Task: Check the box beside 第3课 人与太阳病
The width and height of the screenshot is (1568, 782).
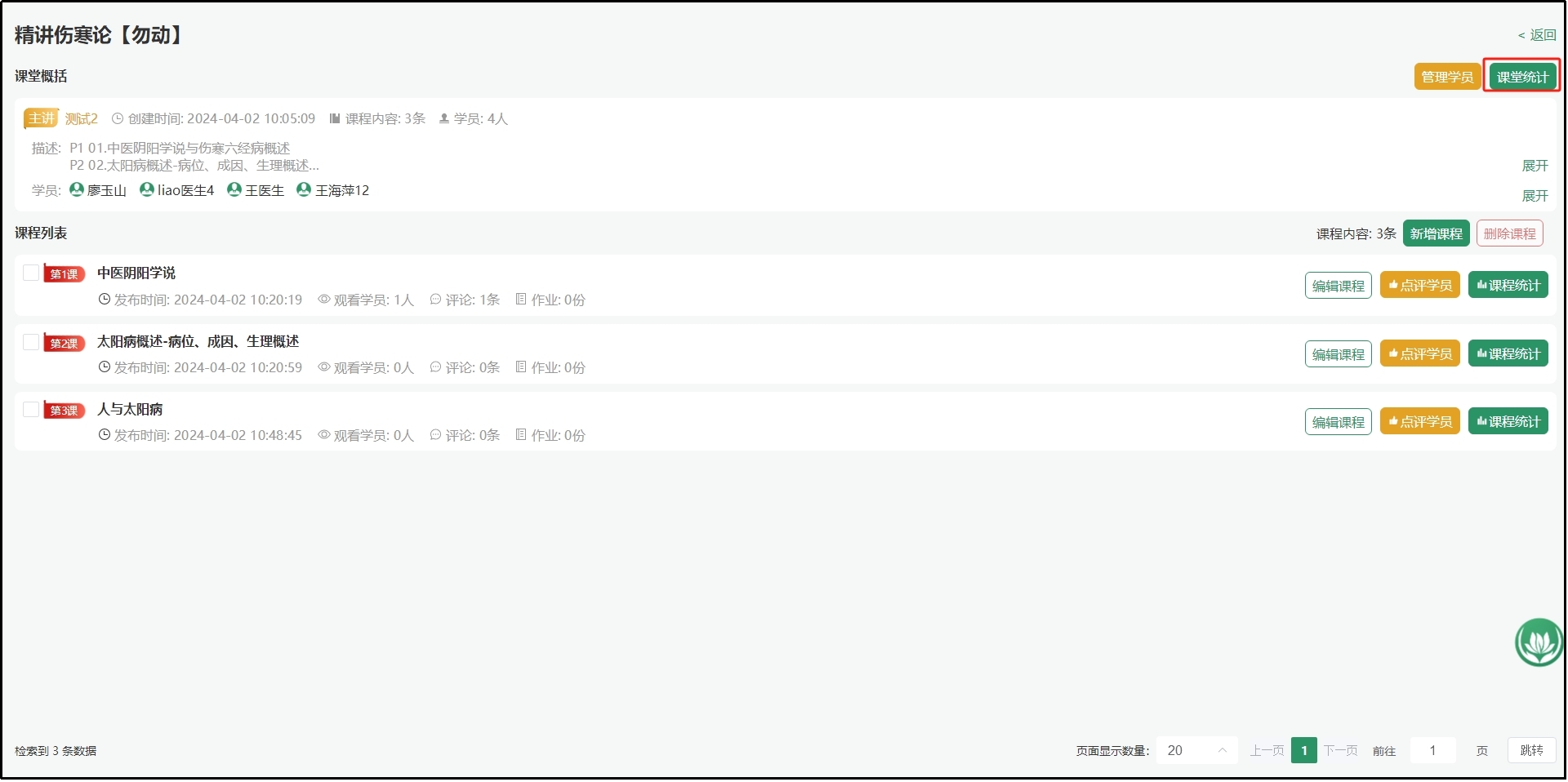Action: (31, 410)
